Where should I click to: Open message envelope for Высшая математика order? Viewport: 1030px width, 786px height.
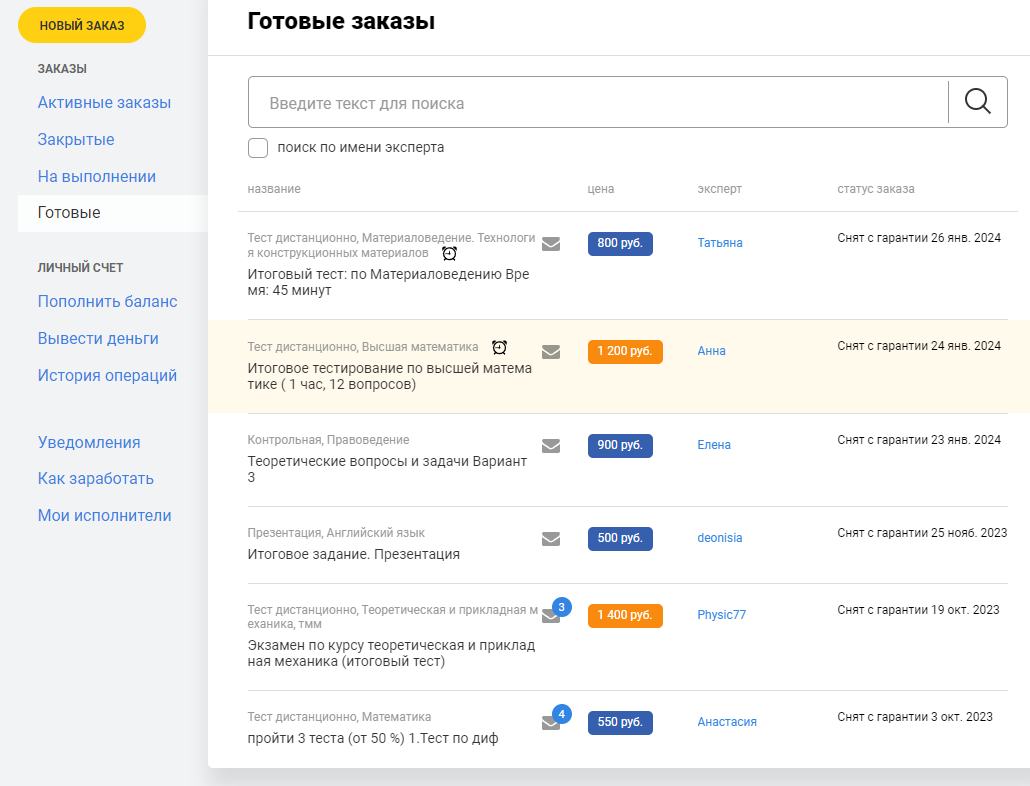[x=551, y=351]
